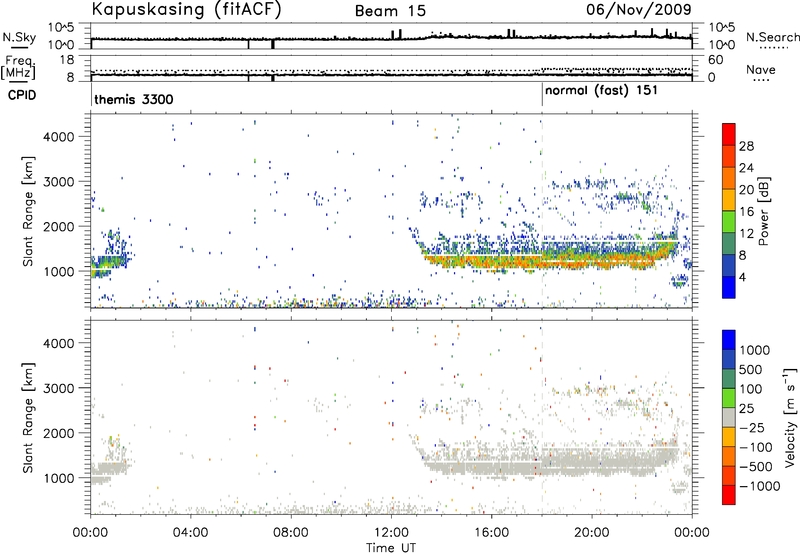Click the dashed CPID change line at 18:00
This screenshot has width=800, height=554.
pos(542,211)
